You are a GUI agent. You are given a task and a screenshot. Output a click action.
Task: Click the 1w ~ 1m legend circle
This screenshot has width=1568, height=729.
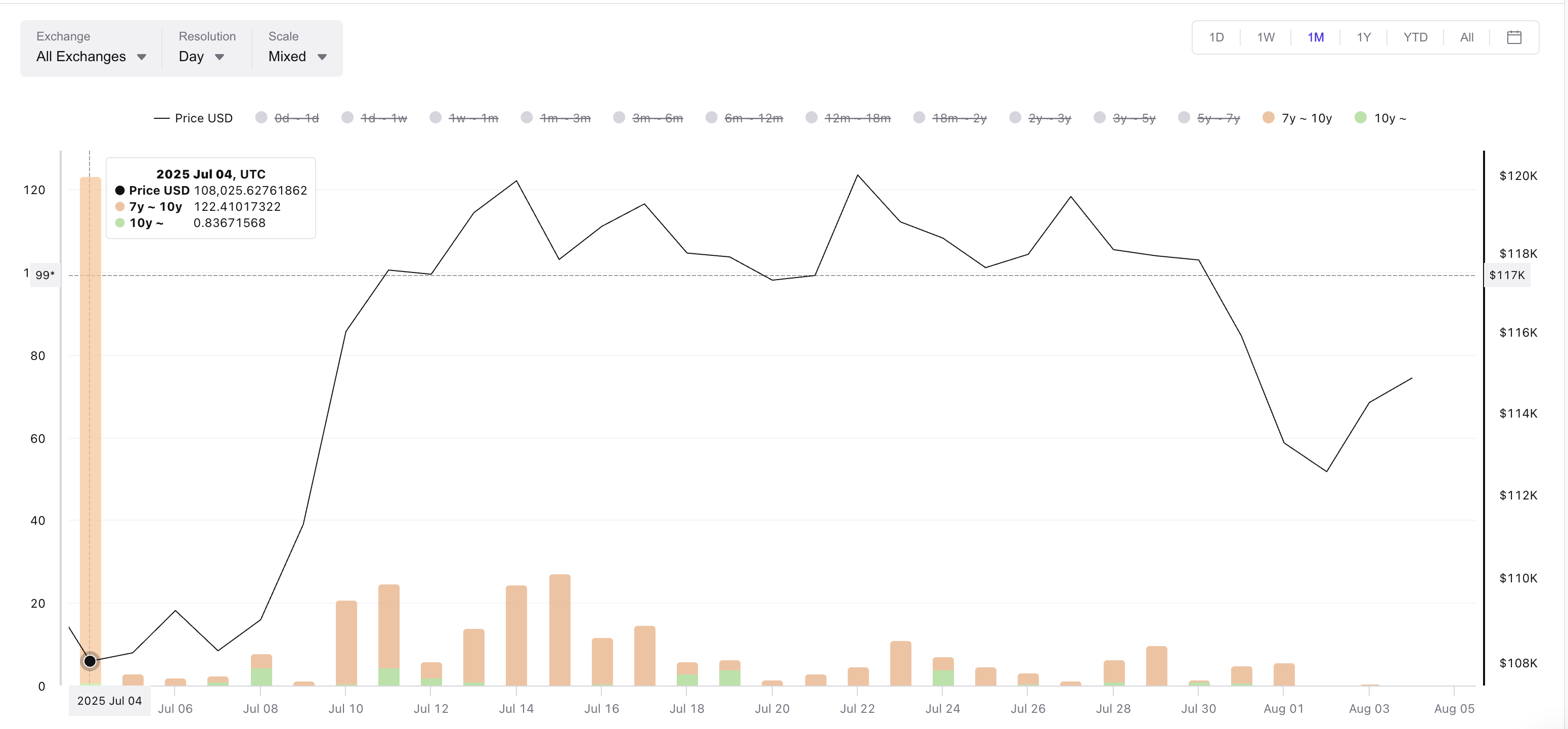point(435,117)
